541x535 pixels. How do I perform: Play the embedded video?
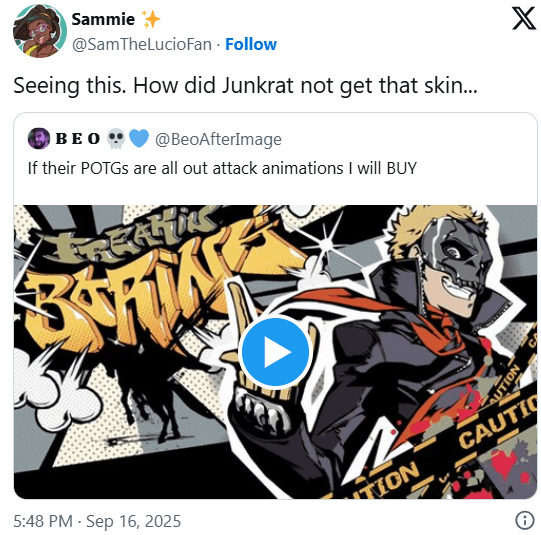[x=275, y=352]
